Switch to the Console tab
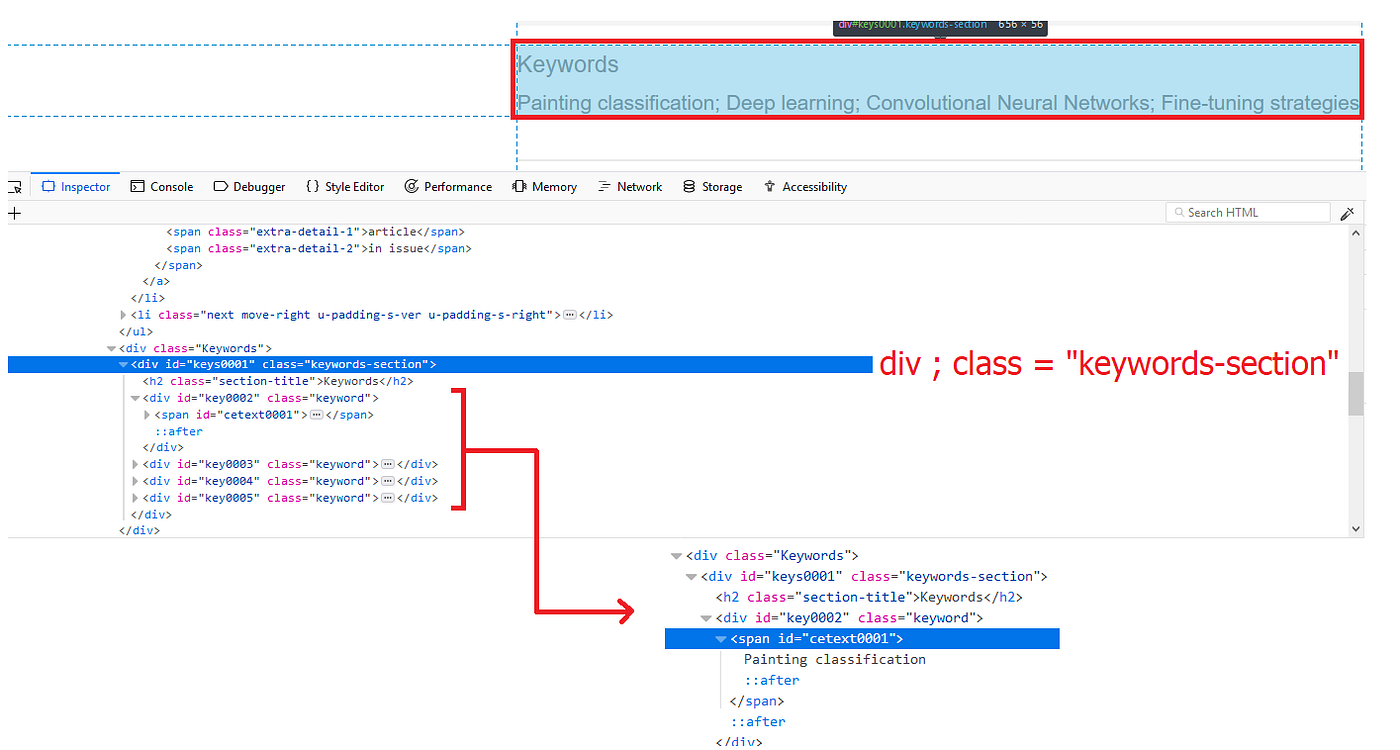Screen dimensions: 1400x750 [161, 187]
